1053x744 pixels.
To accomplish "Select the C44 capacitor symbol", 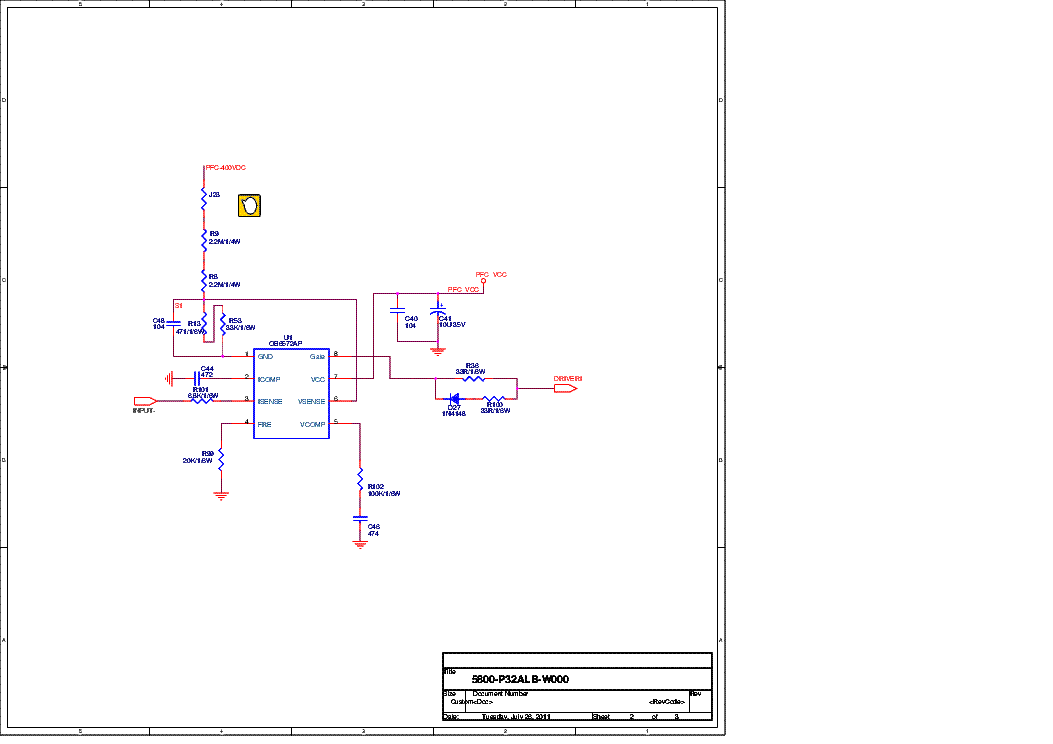I will pyautogui.click(x=197, y=379).
